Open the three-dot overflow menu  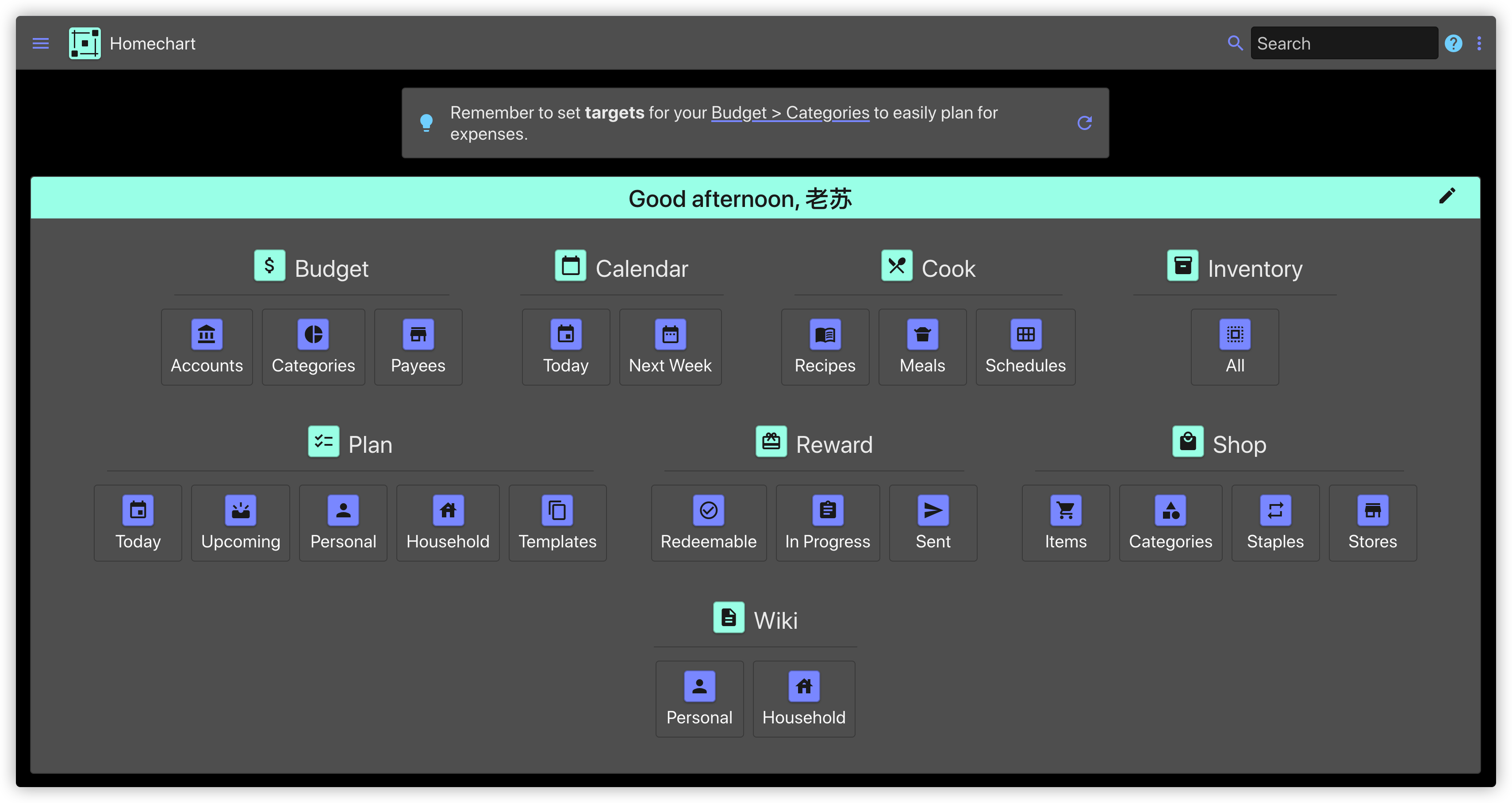[x=1479, y=43]
